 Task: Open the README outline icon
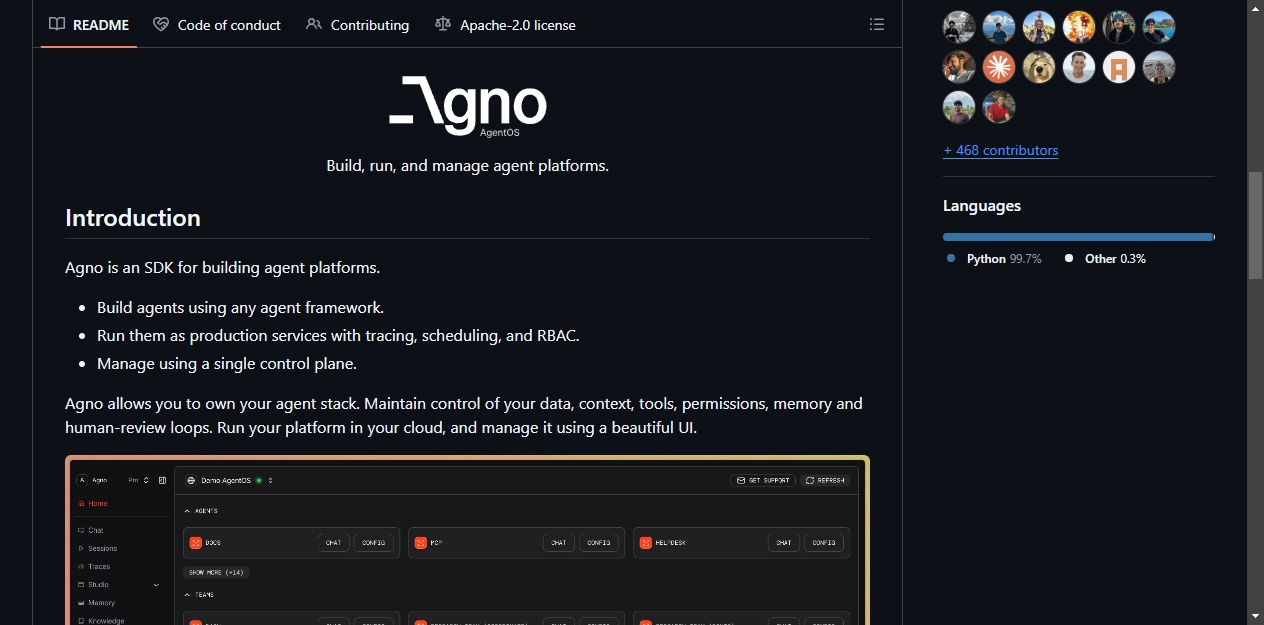877,24
